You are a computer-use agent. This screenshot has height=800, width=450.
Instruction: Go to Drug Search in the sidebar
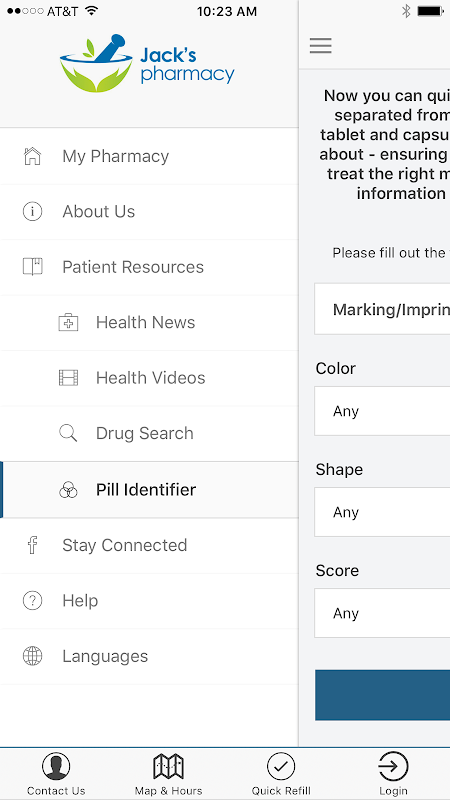pyautogui.click(x=149, y=434)
